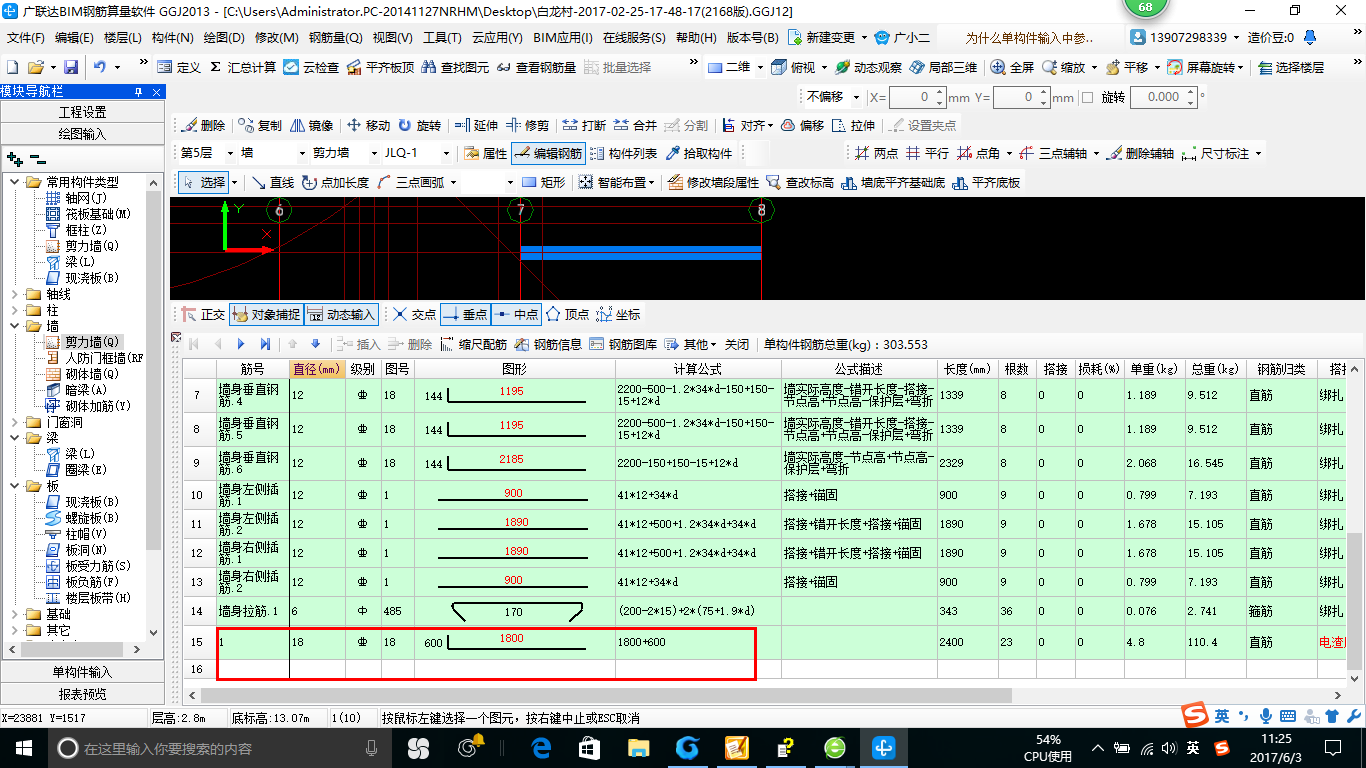The height and width of the screenshot is (768, 1366).
Task: Open the JLQ-1 component name dropdown
Action: coord(417,153)
